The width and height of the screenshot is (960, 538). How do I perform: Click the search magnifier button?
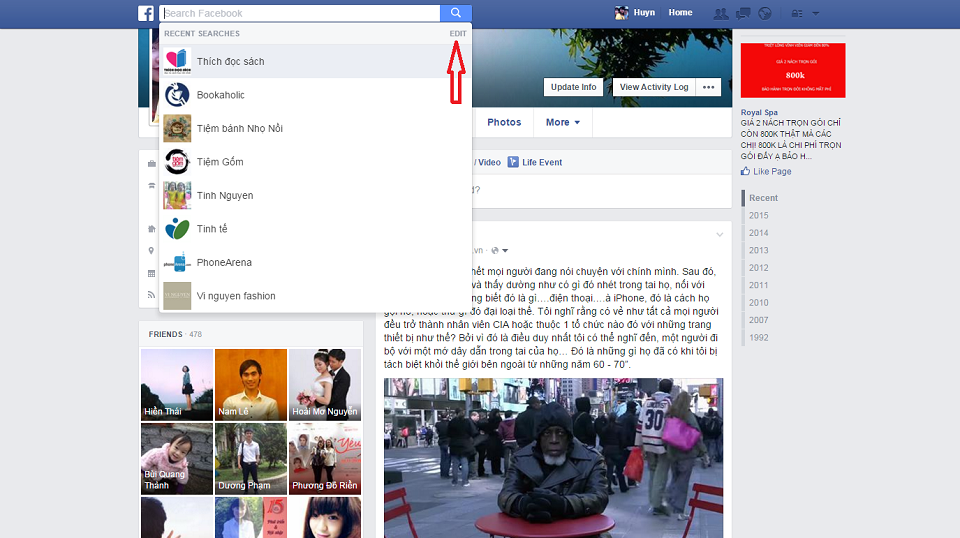pyautogui.click(x=456, y=13)
